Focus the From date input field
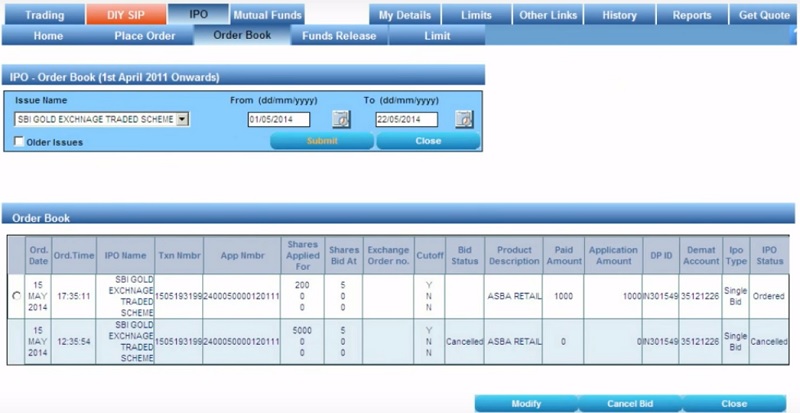Image resolution: width=800 pixels, height=413 pixels. (x=279, y=119)
